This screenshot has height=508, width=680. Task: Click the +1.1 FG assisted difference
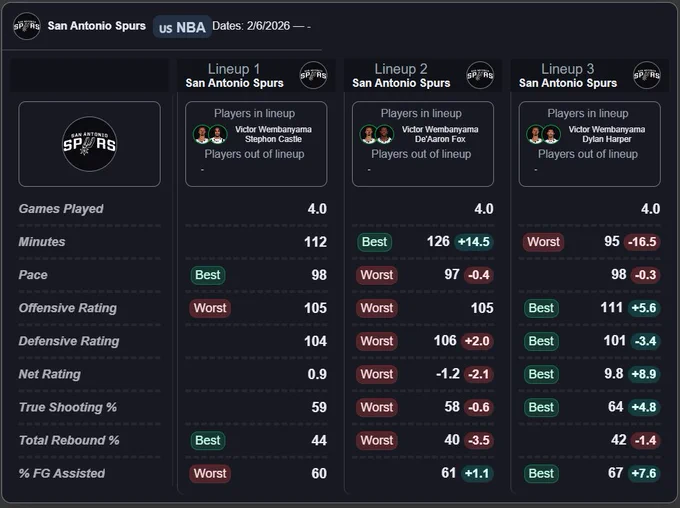coord(477,473)
